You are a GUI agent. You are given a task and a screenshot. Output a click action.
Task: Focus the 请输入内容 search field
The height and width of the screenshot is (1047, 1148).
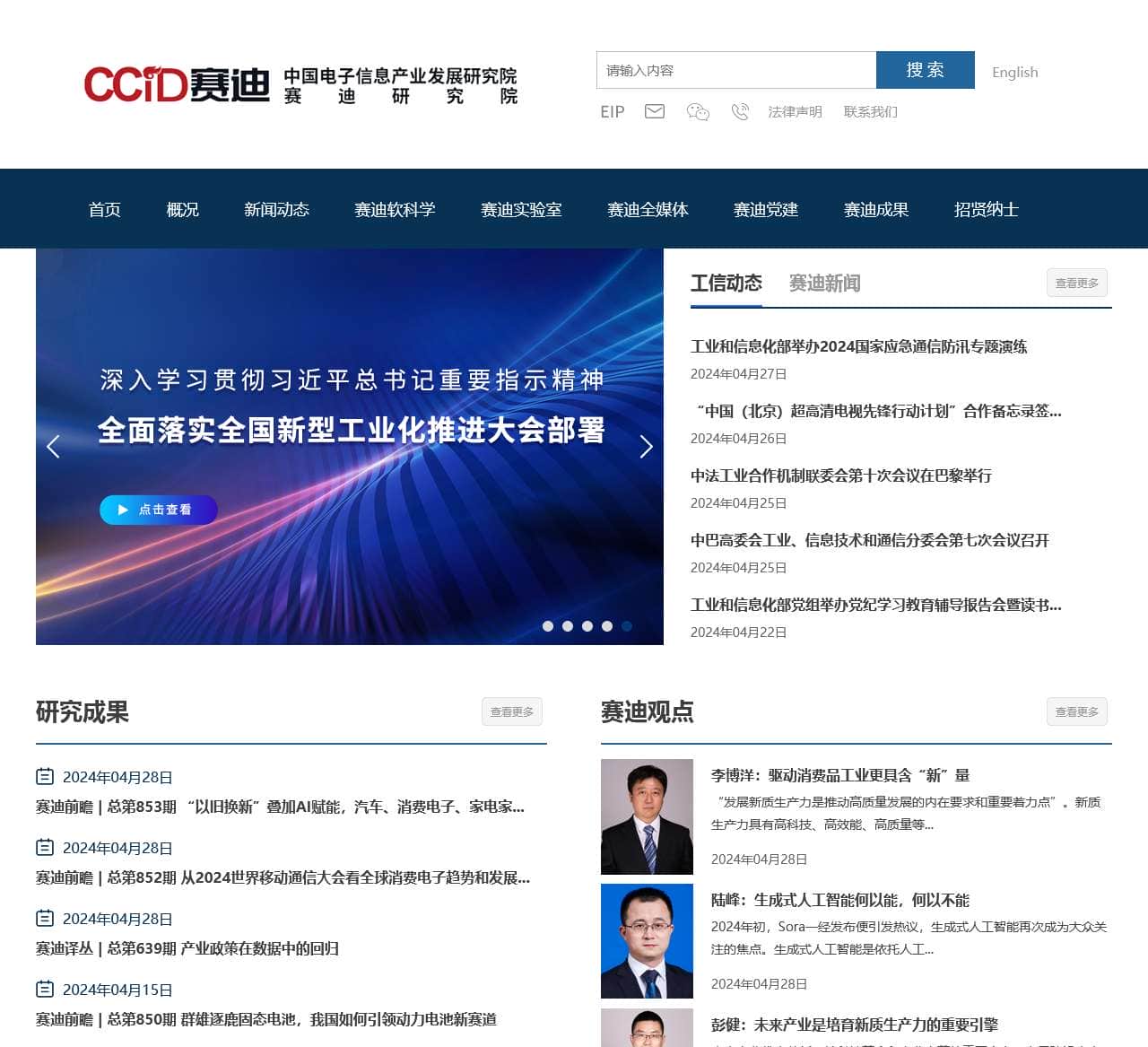[x=736, y=70]
